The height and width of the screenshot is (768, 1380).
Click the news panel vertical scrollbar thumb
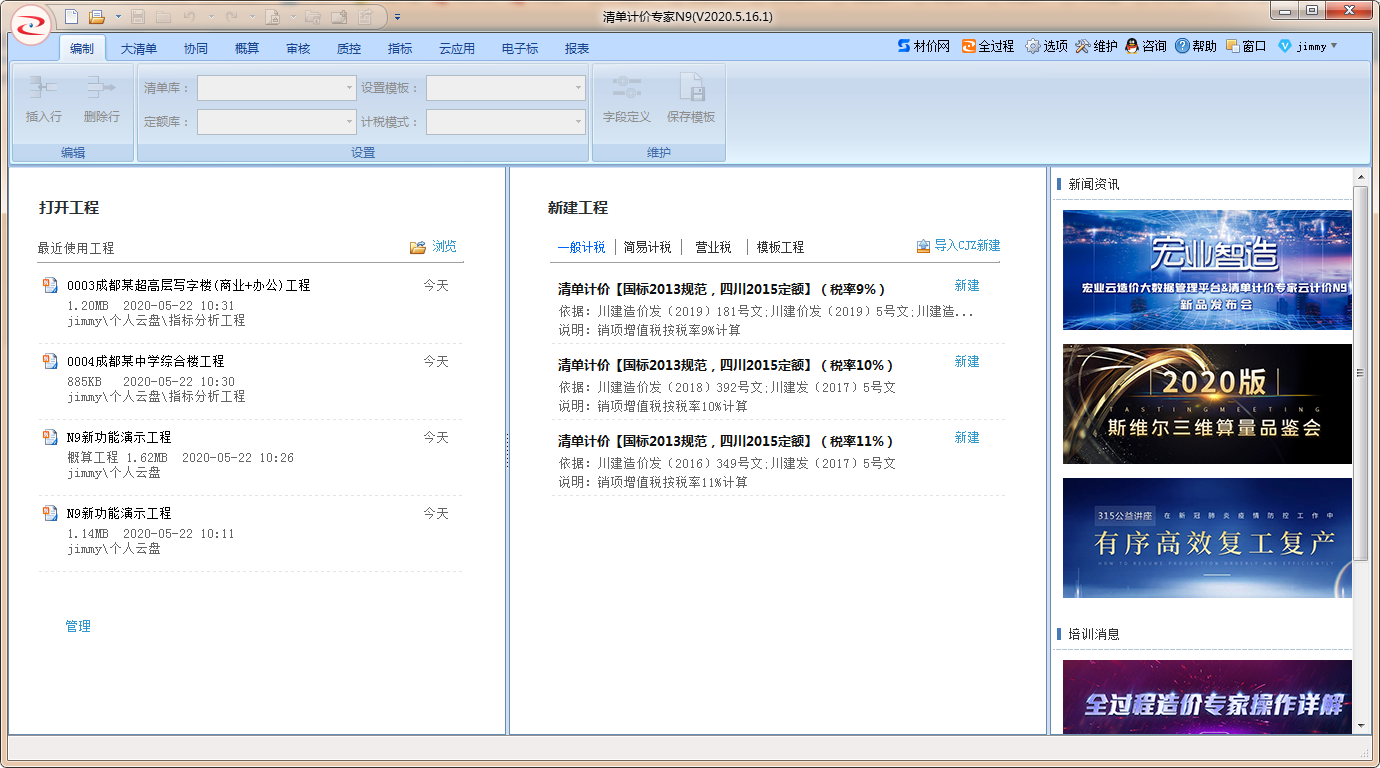(x=1360, y=372)
